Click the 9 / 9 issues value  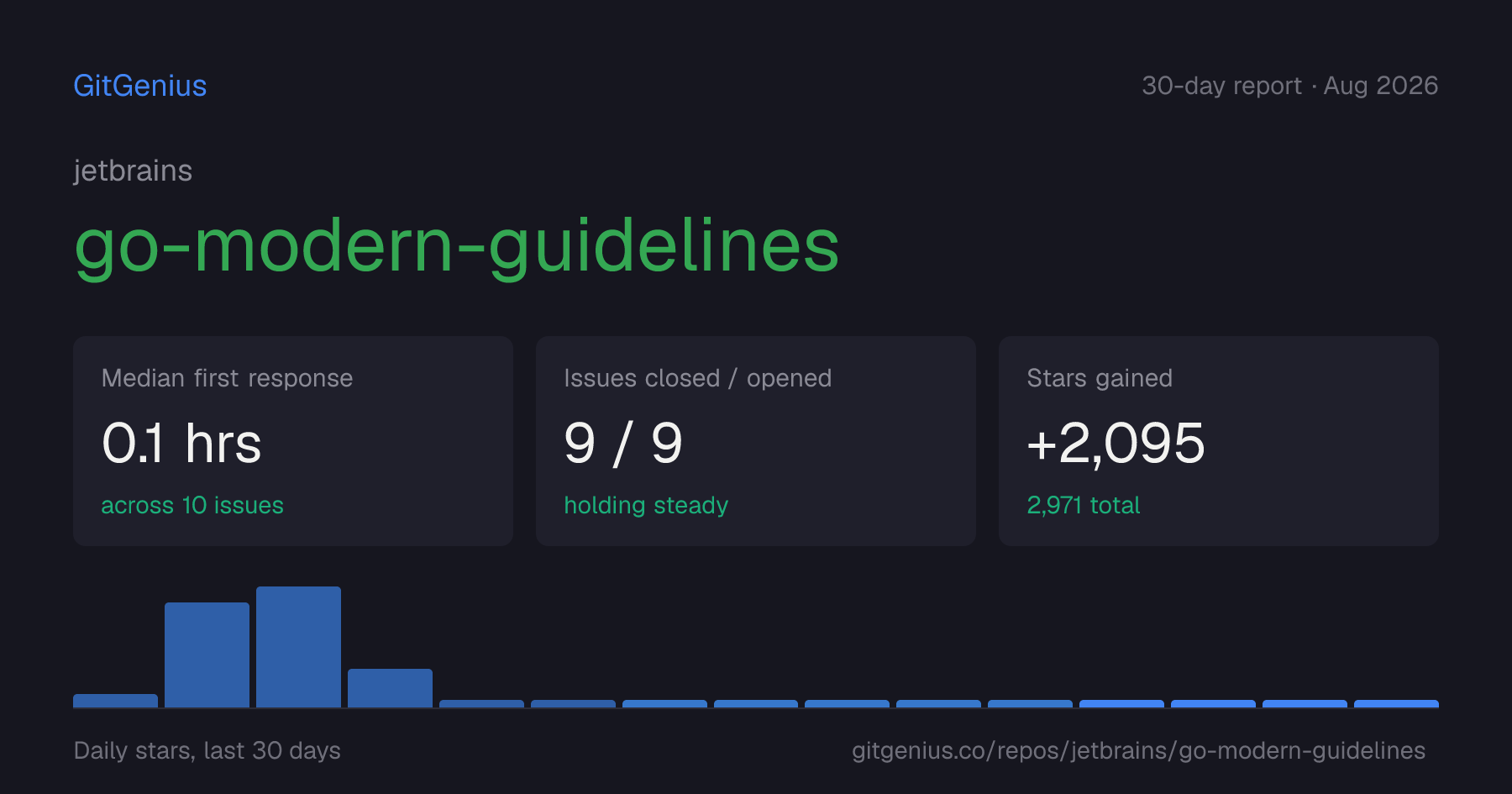(623, 443)
